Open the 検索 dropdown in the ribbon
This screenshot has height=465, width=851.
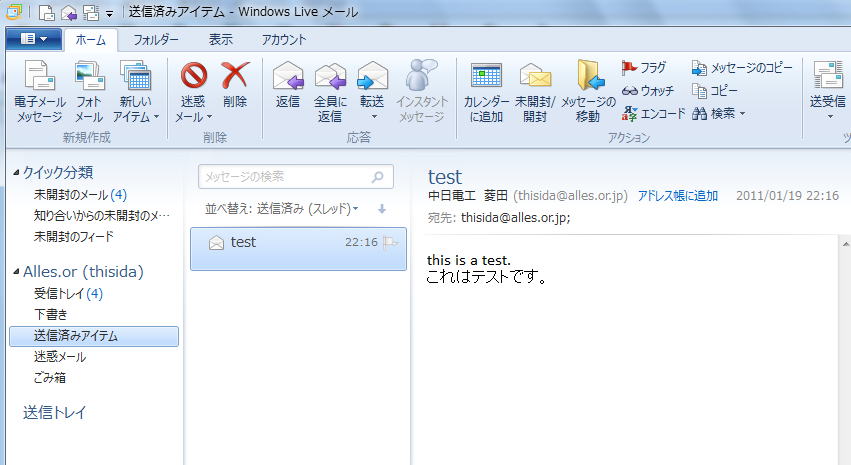click(719, 113)
